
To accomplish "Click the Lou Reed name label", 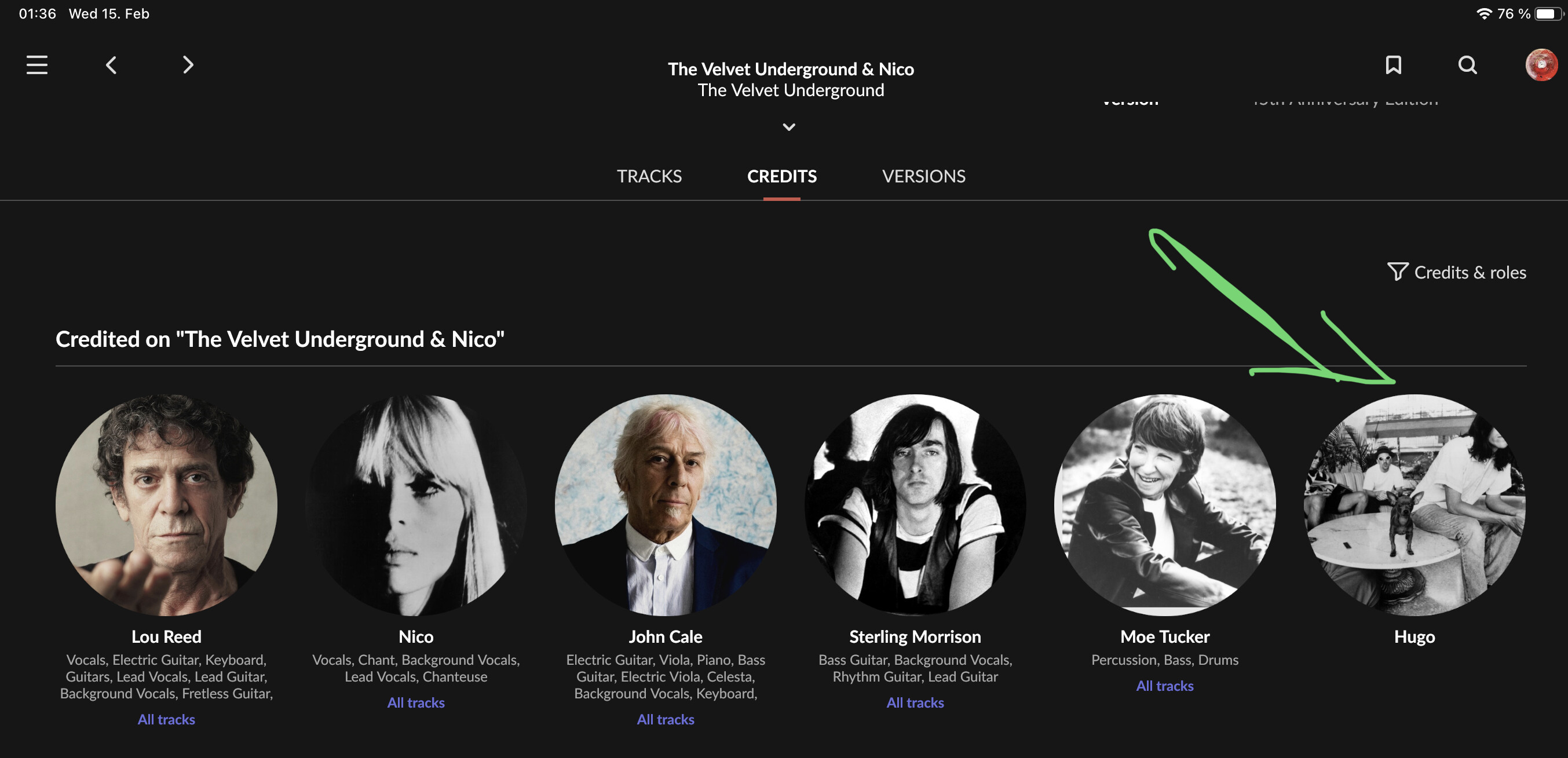I will [166, 636].
